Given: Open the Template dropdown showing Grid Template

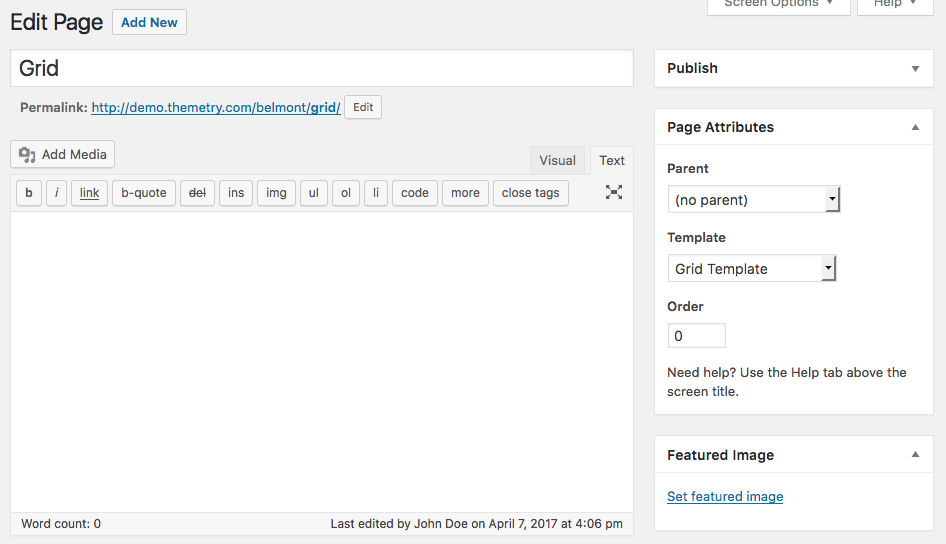Looking at the screenshot, I should click(751, 269).
